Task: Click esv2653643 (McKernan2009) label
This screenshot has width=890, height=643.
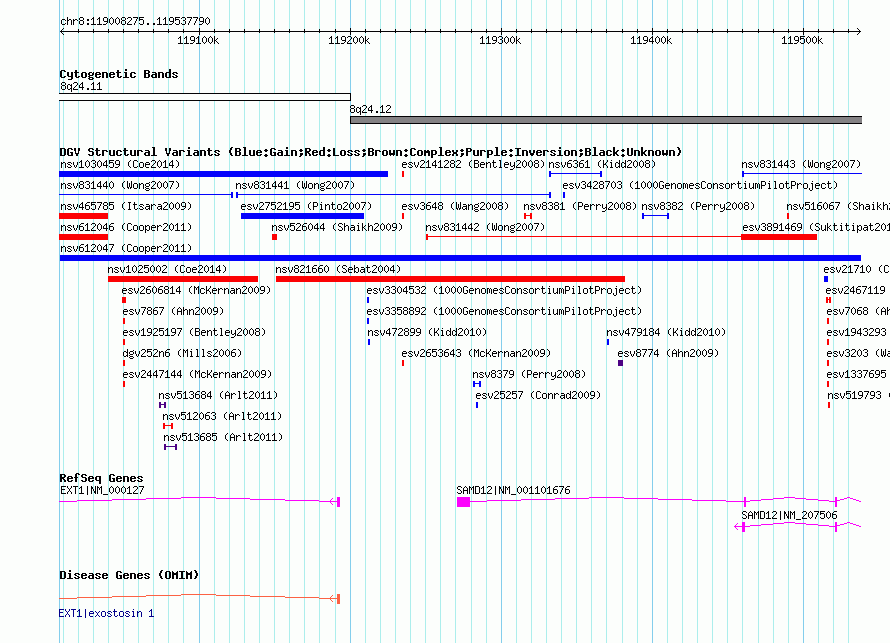Action: [476, 353]
